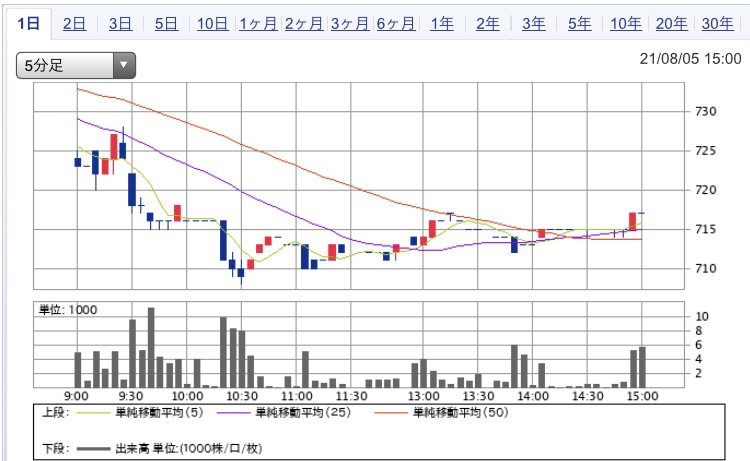Switch to the 10日 period tab

[212, 23]
